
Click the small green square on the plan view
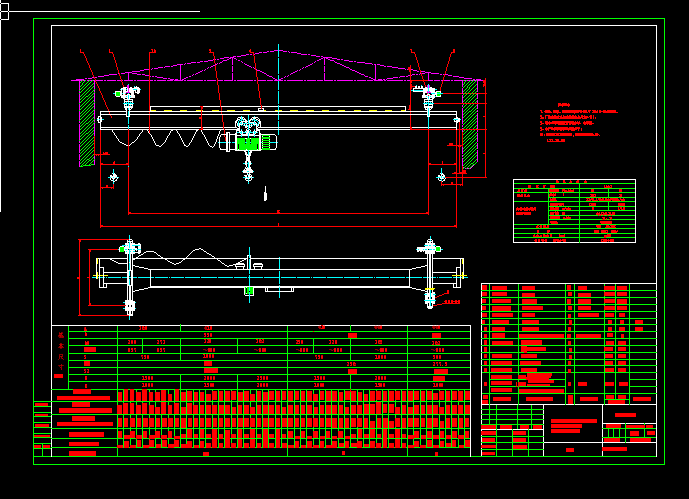[249, 290]
